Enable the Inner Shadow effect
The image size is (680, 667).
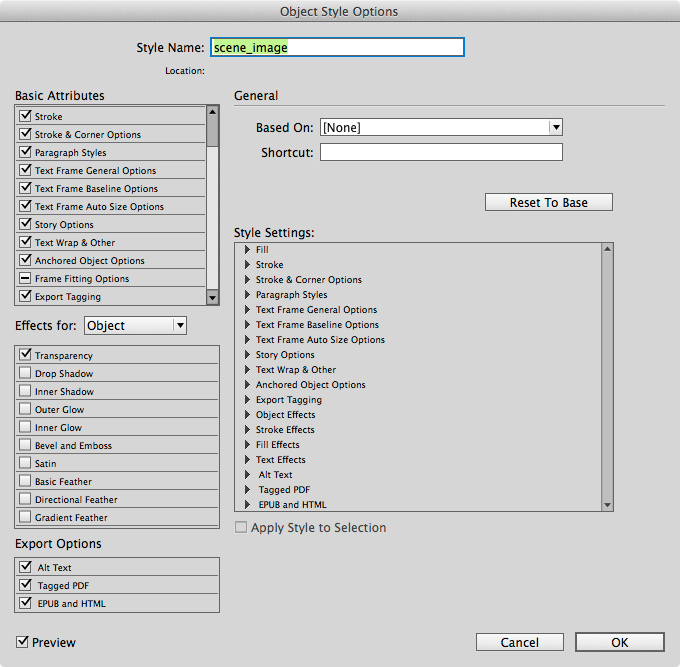click(x=25, y=391)
